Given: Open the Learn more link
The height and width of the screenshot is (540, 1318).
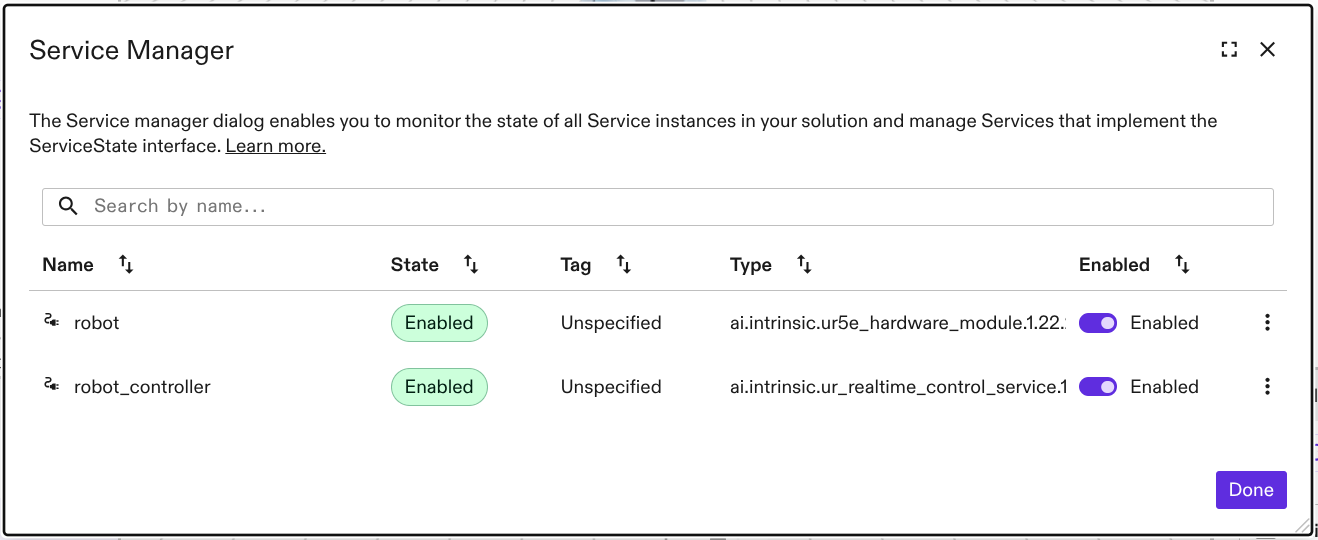Looking at the screenshot, I should pos(276,146).
